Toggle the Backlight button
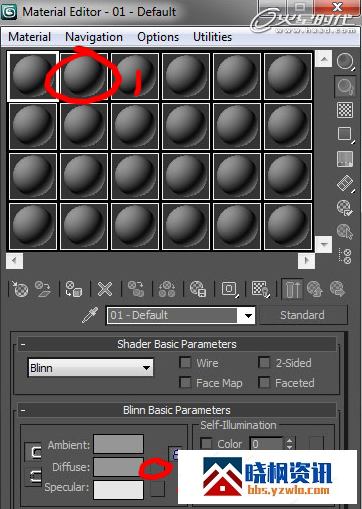Viewport: 362px width, 509px height. (x=345, y=86)
